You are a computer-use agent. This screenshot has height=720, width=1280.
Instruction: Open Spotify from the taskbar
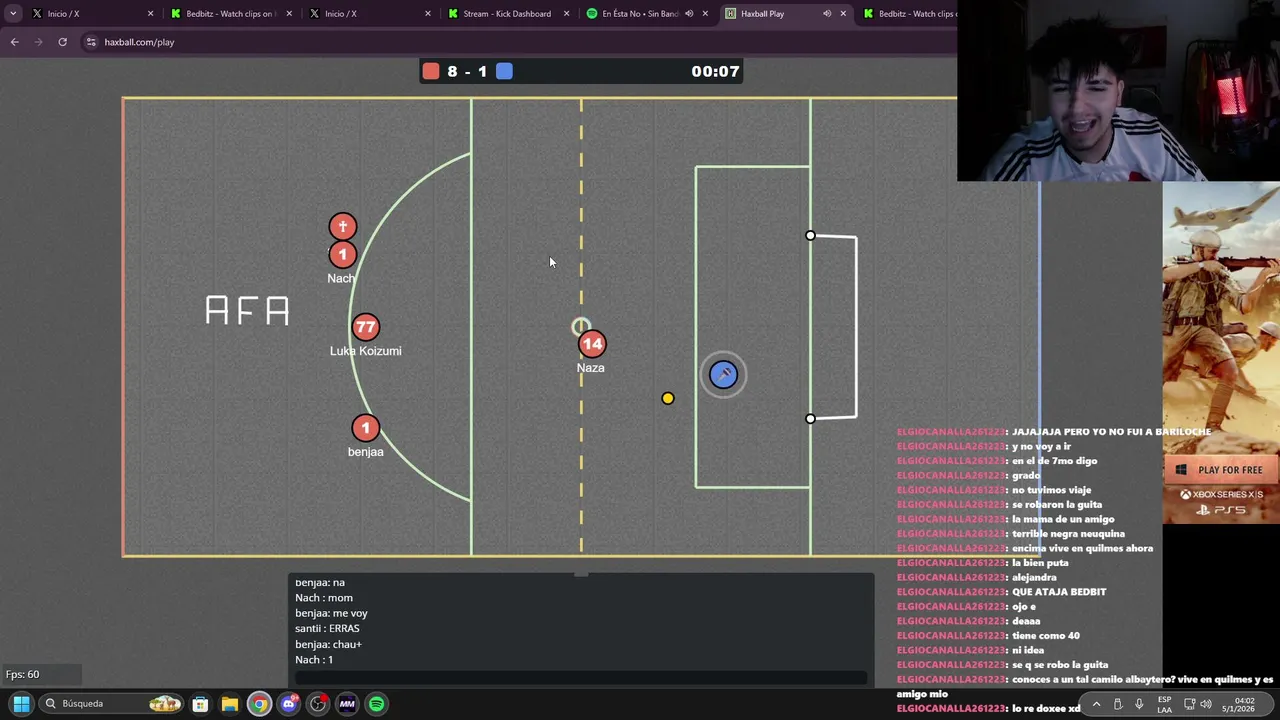point(376,704)
